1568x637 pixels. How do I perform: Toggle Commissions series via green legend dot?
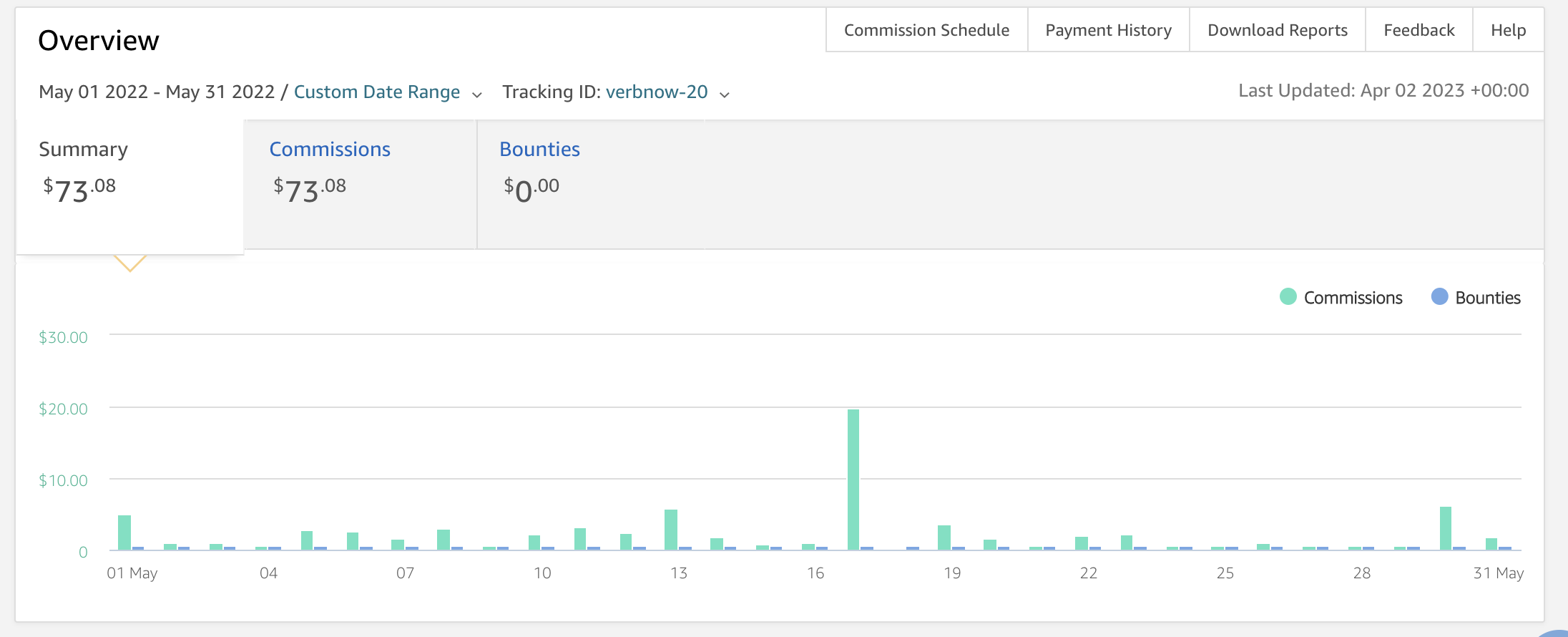1288,297
